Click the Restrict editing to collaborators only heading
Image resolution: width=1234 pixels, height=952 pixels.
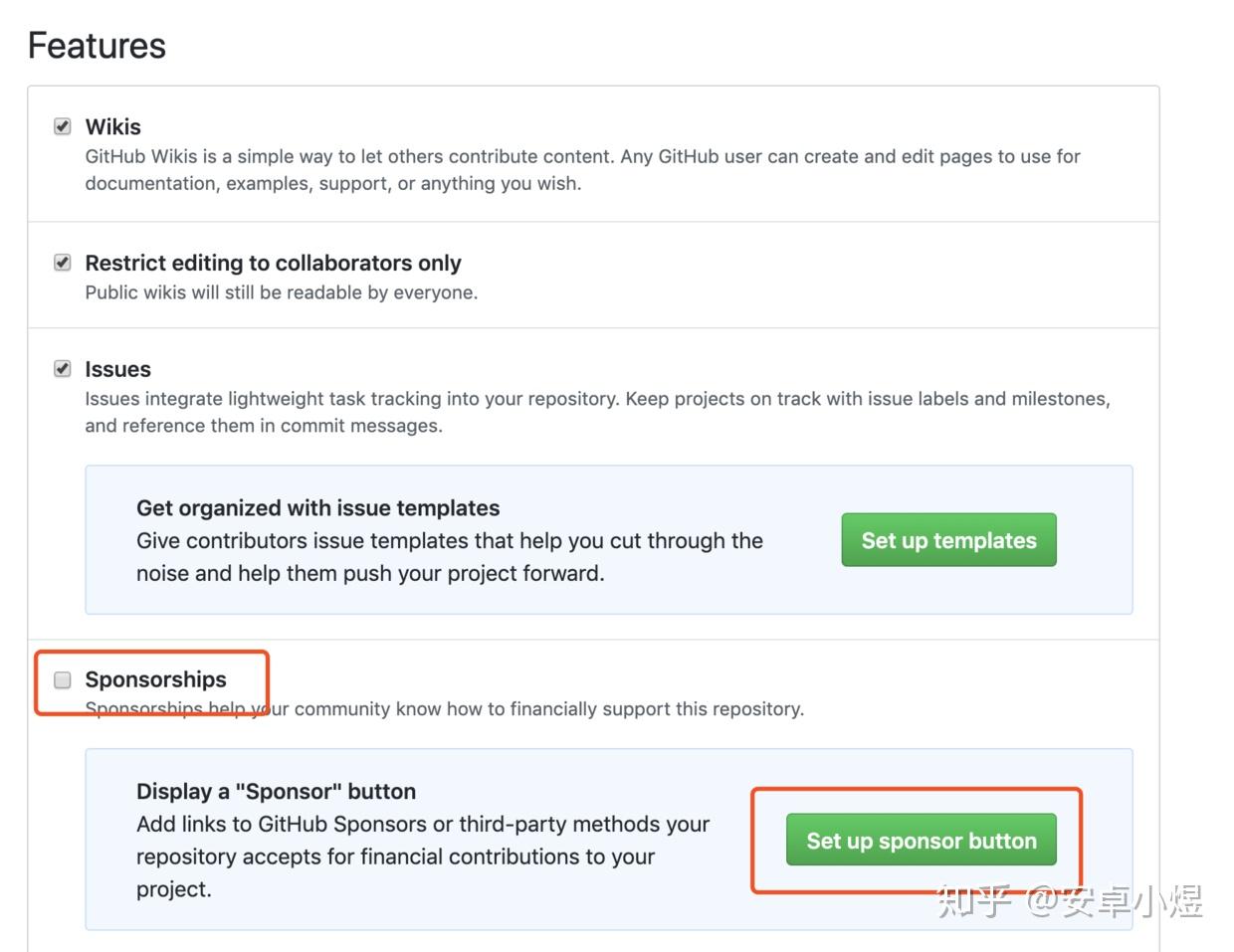click(x=273, y=262)
